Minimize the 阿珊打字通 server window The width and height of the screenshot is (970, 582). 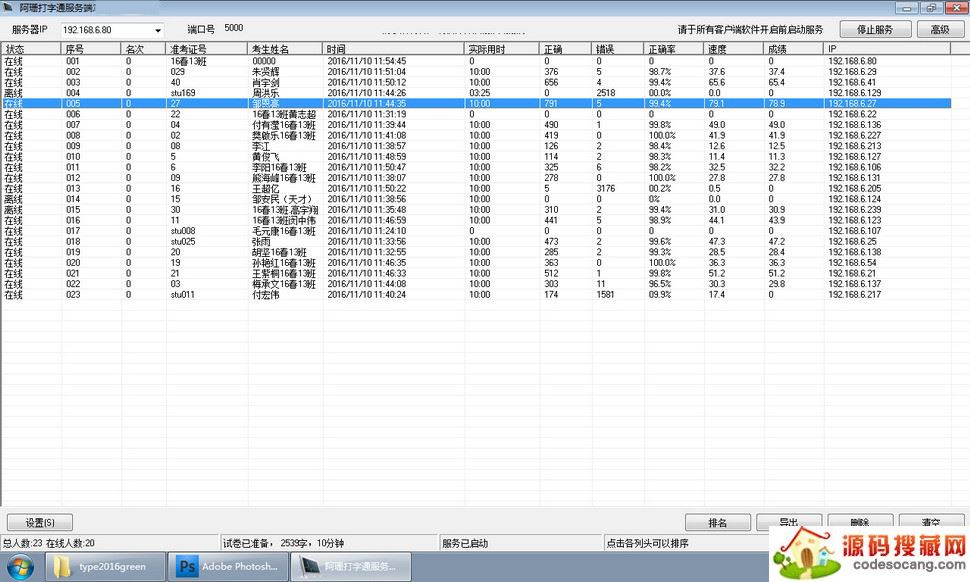tap(908, 7)
